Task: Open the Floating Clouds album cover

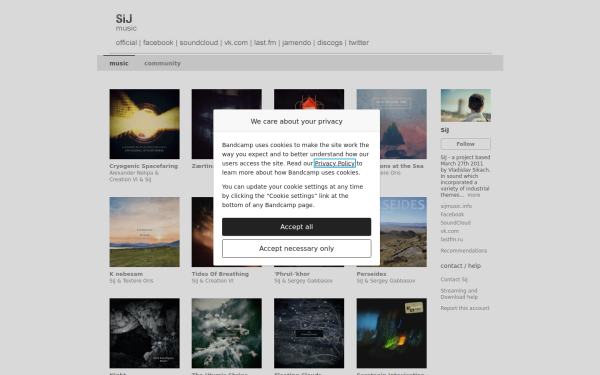Action: [309, 333]
